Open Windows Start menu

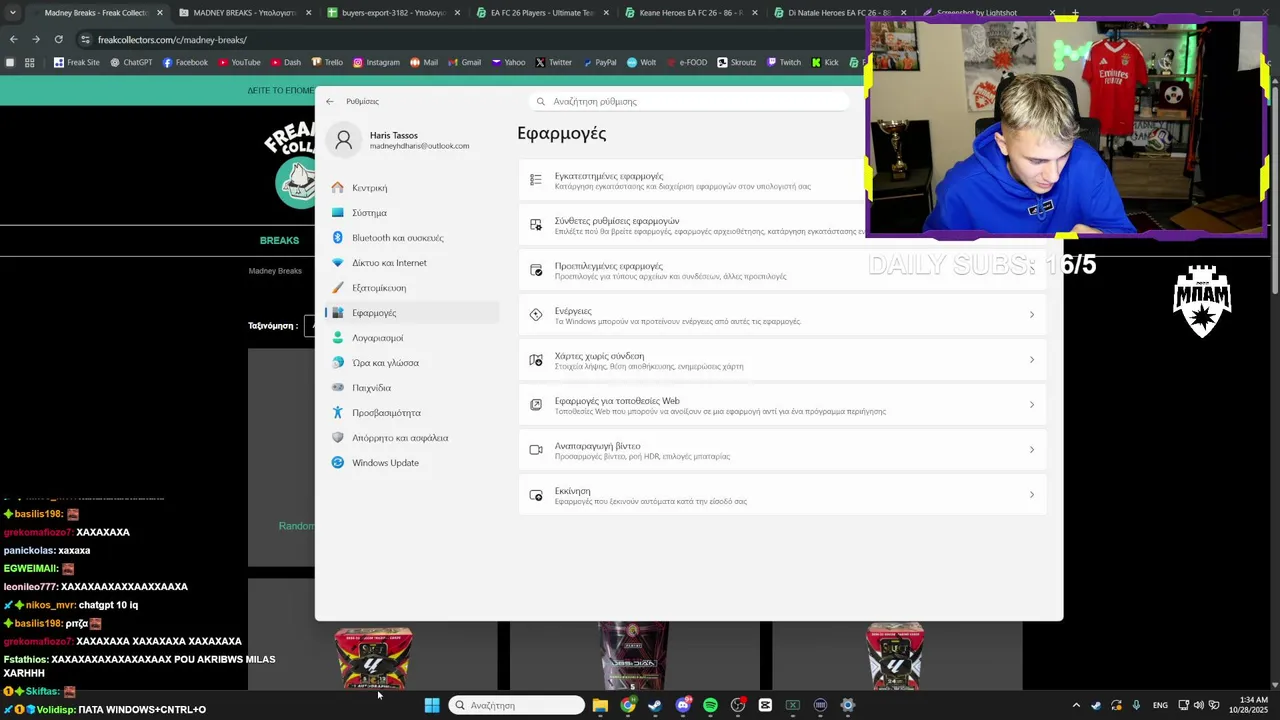pyautogui.click(x=431, y=705)
